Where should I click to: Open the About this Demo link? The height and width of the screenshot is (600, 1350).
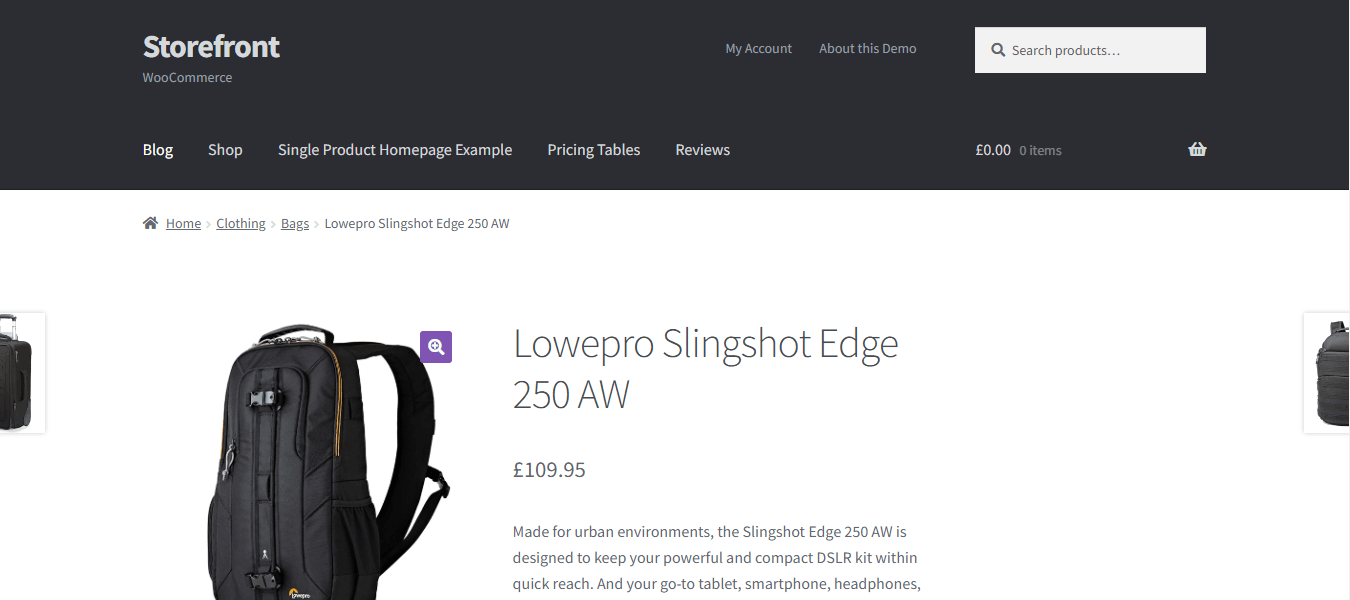868,48
